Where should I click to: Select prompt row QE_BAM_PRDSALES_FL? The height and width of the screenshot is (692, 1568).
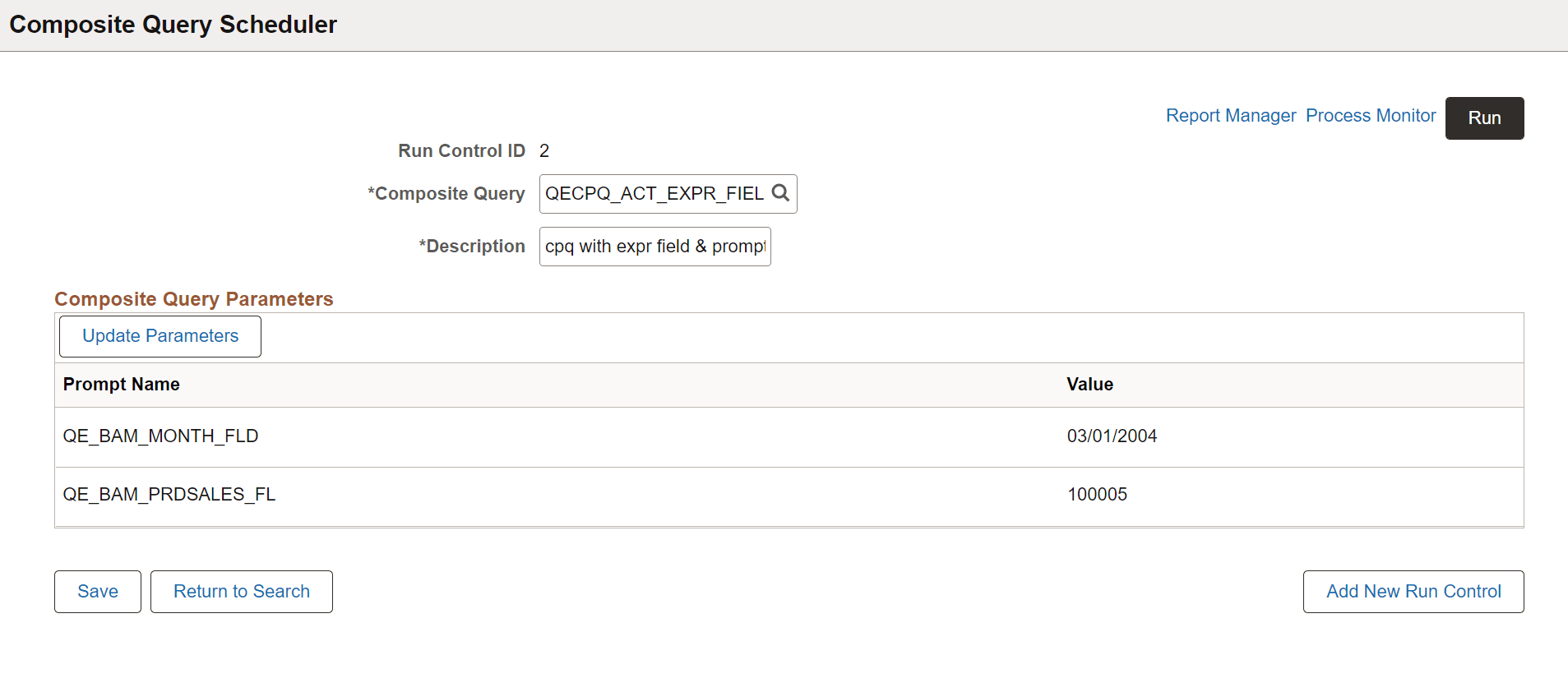pos(169,494)
